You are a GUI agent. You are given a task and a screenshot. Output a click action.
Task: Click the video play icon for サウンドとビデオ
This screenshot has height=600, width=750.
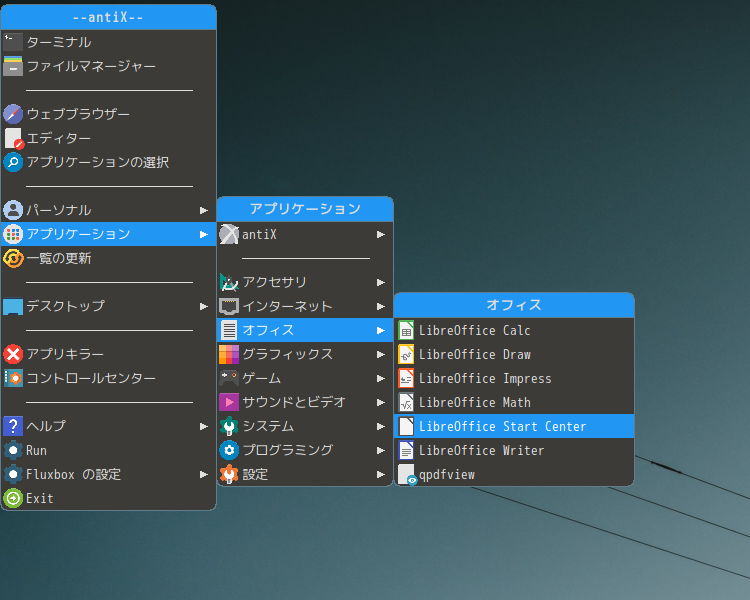[x=229, y=402]
